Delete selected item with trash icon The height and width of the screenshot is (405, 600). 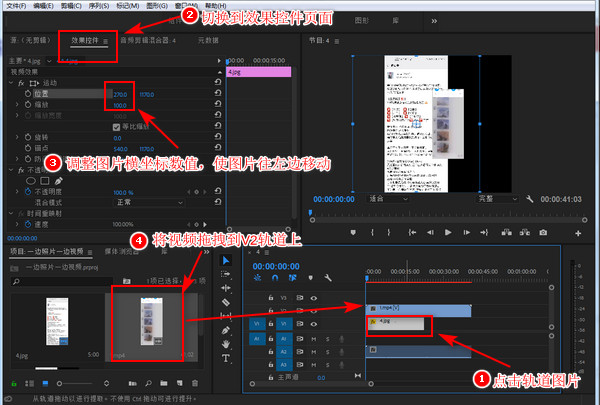[195, 383]
